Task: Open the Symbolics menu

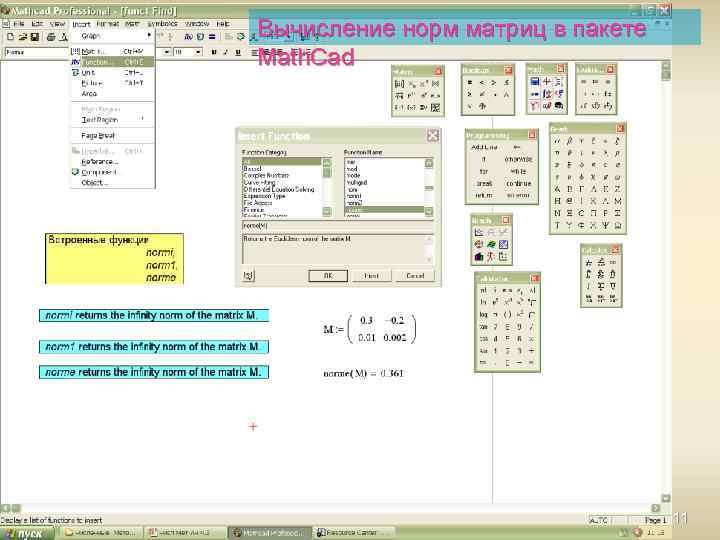Action: tap(163, 23)
